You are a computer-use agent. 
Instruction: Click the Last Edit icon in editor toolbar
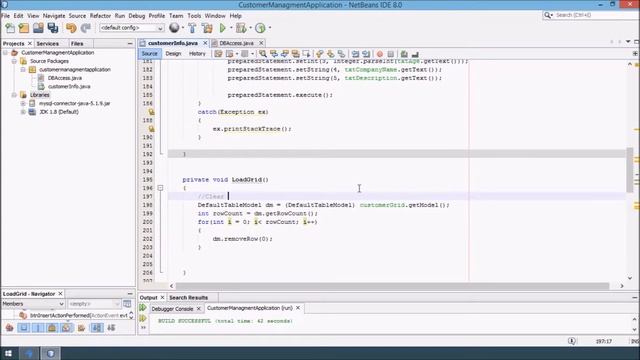pyautogui.click(x=218, y=54)
